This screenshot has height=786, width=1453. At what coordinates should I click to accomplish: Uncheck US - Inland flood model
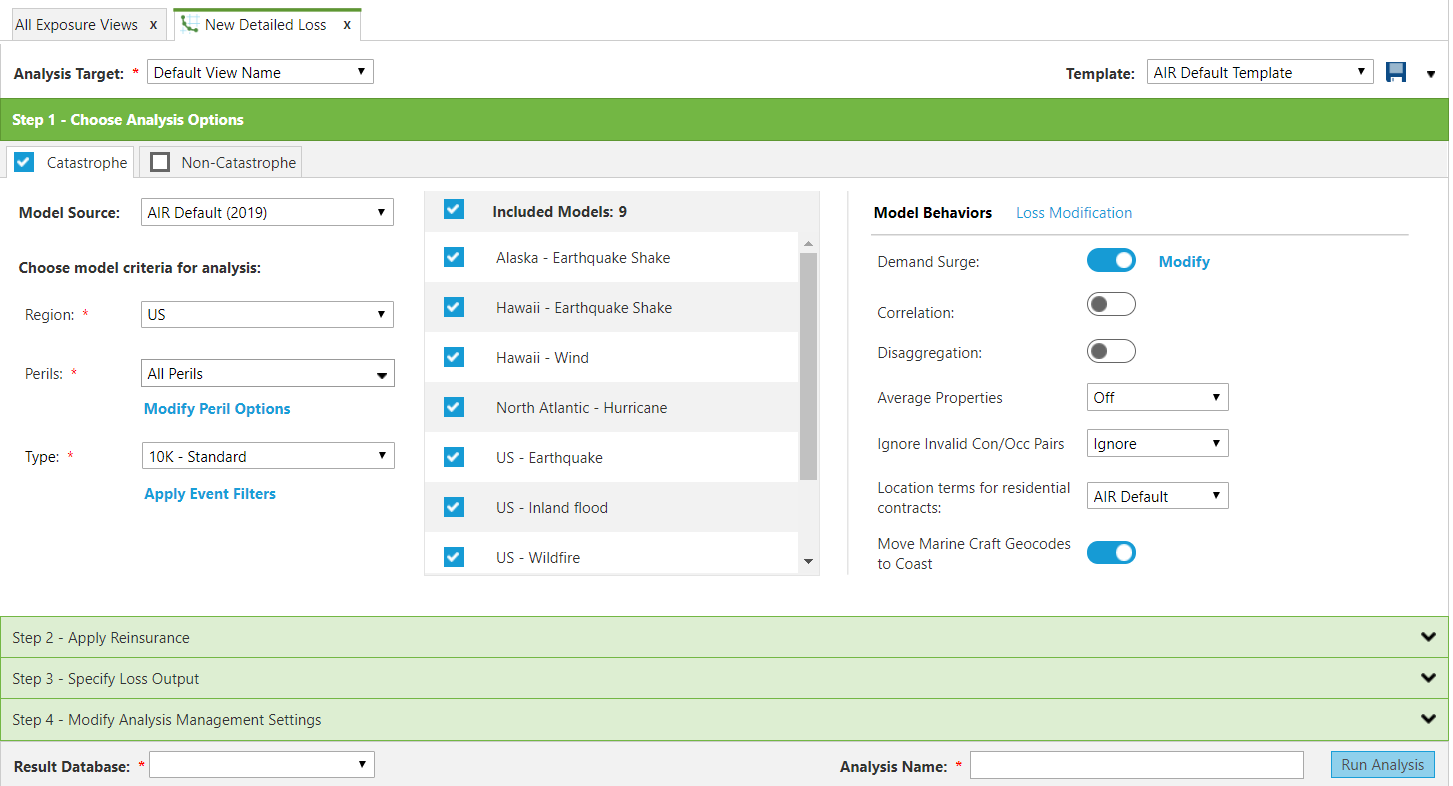pyautogui.click(x=454, y=507)
